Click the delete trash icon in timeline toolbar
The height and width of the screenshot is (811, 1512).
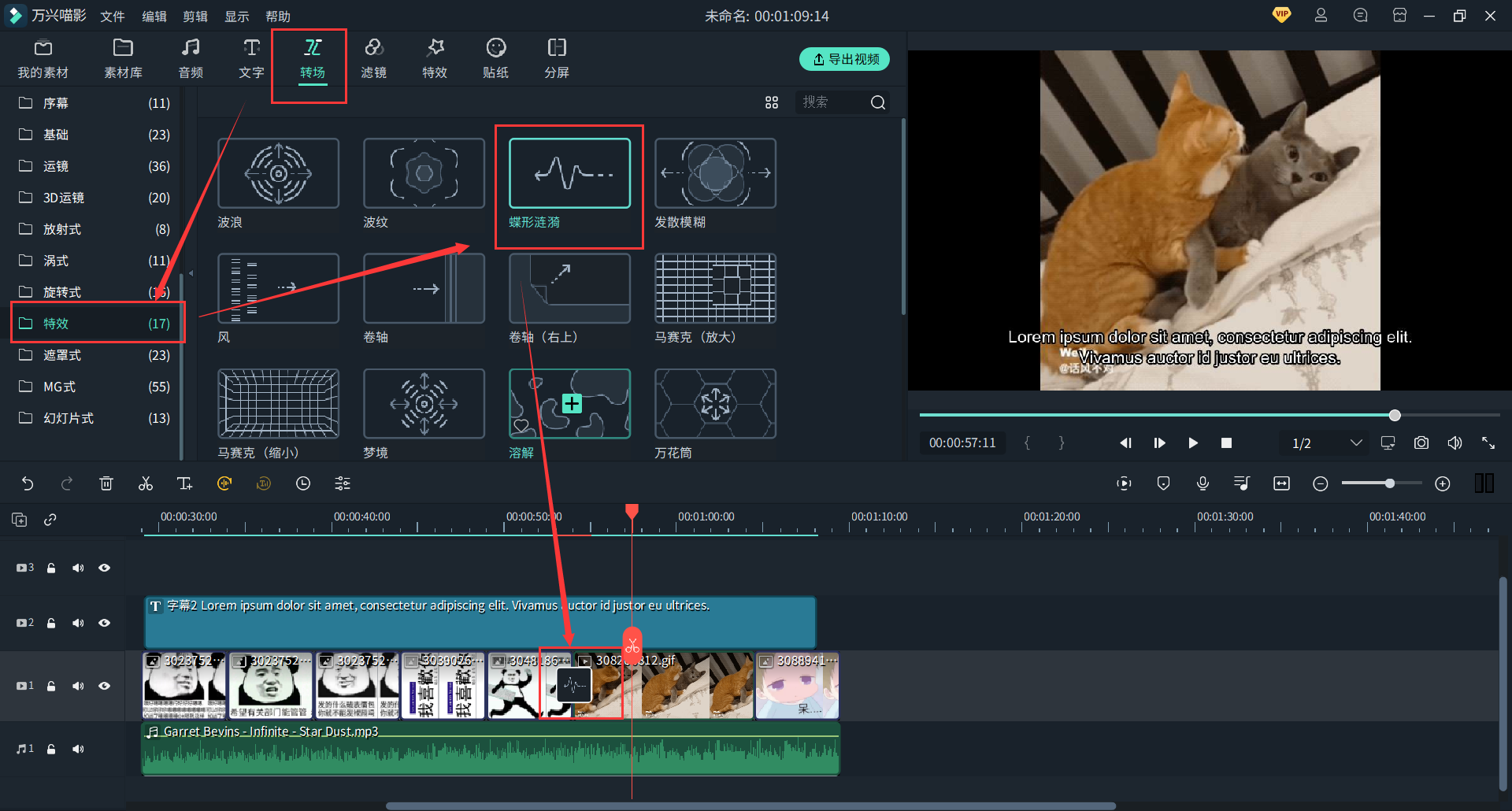106,483
